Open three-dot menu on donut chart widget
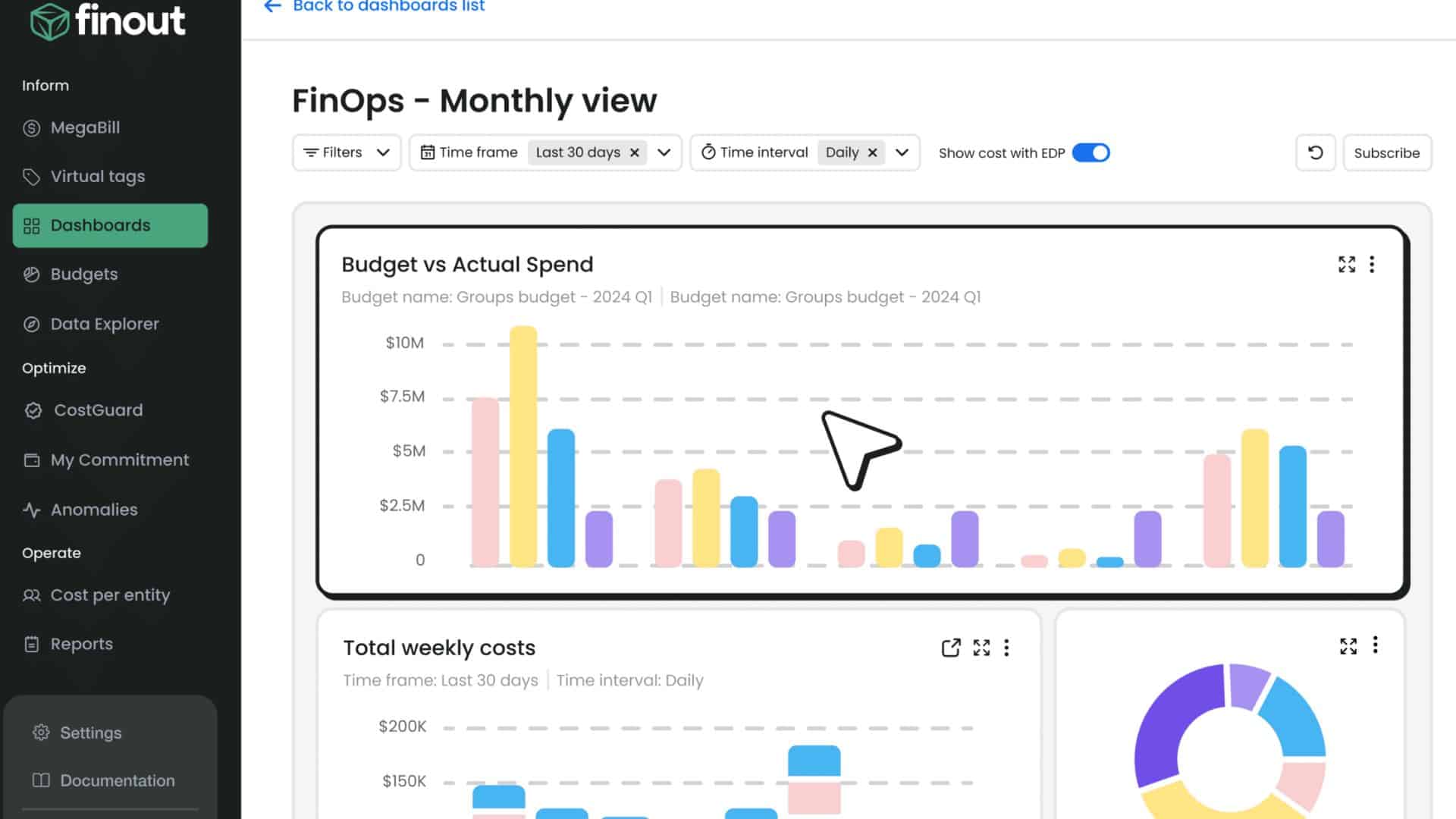Image resolution: width=1456 pixels, height=819 pixels. click(1375, 645)
